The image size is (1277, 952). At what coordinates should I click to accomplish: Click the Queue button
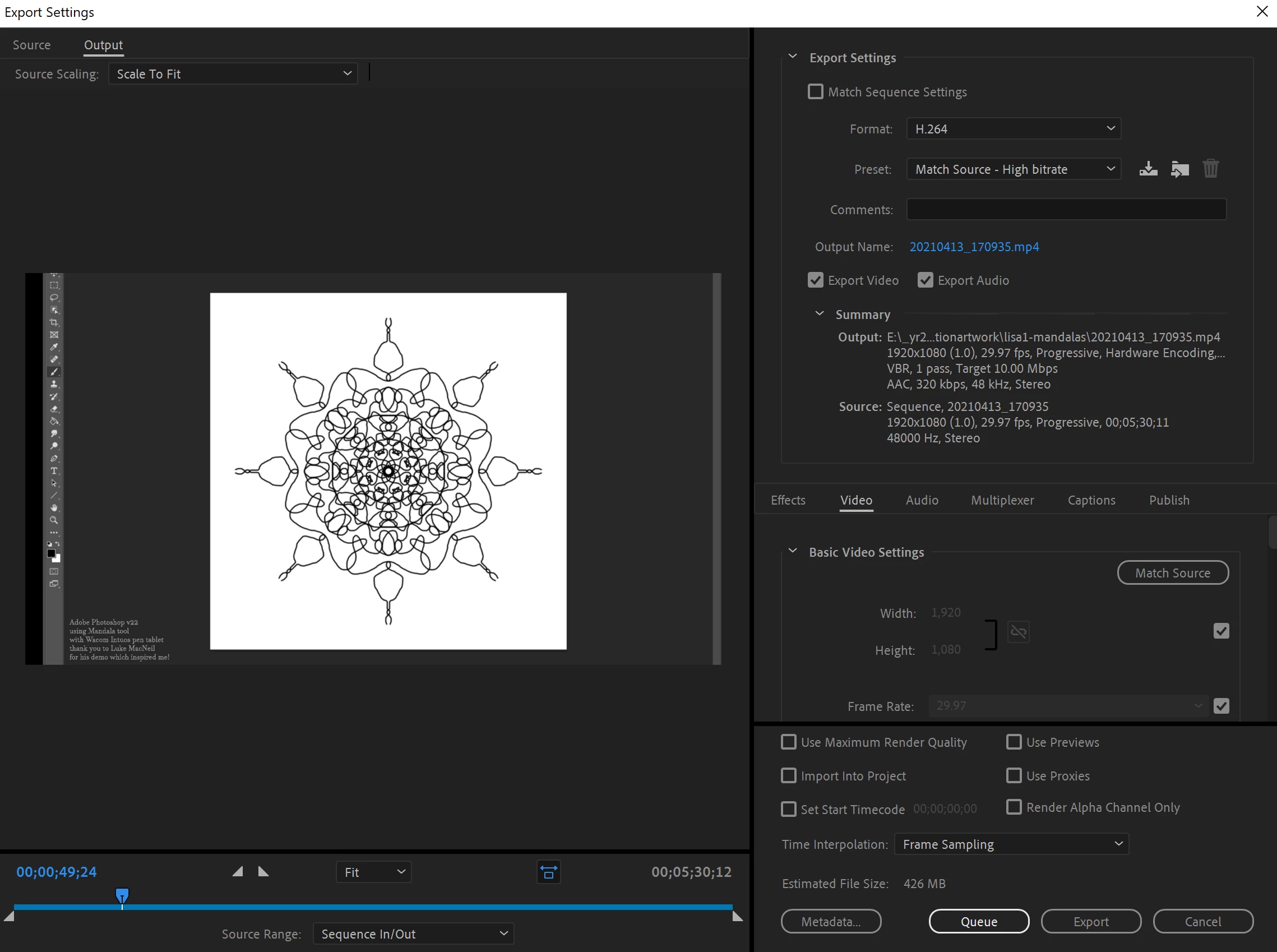coord(979,921)
